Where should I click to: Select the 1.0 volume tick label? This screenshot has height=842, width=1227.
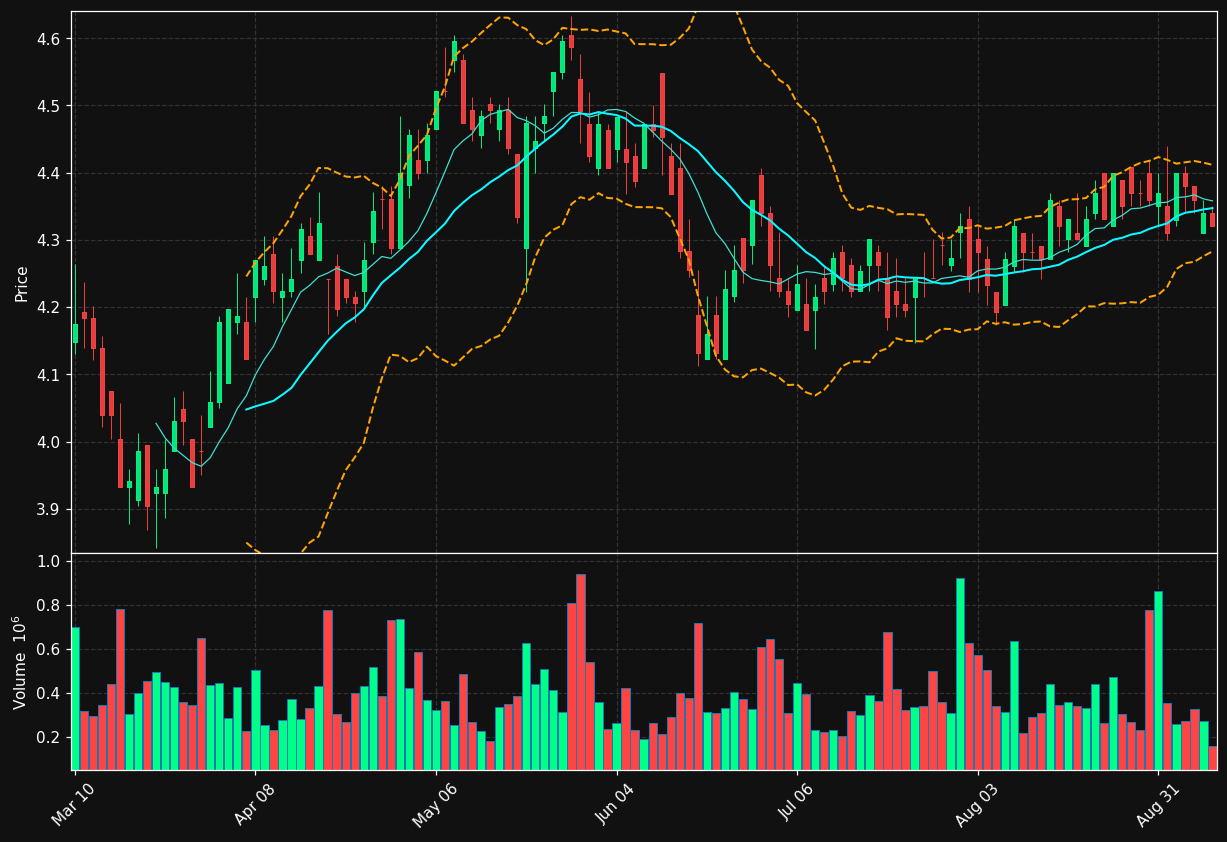(49, 562)
